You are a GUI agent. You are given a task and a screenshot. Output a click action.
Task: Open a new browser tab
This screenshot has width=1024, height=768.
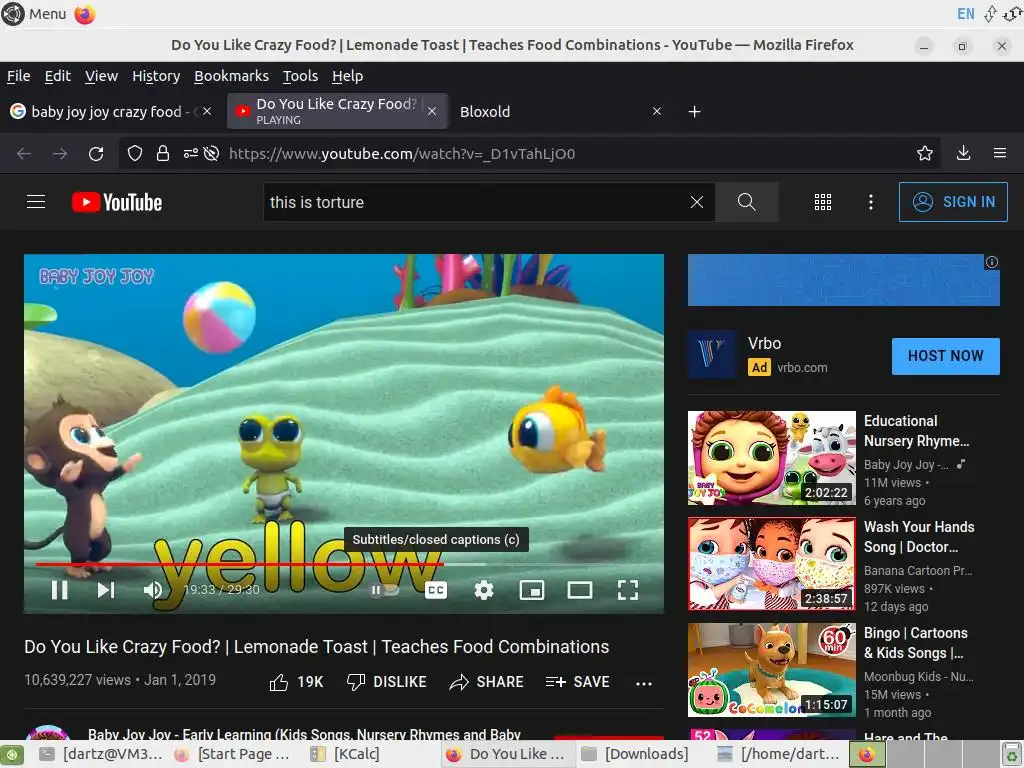pos(694,112)
